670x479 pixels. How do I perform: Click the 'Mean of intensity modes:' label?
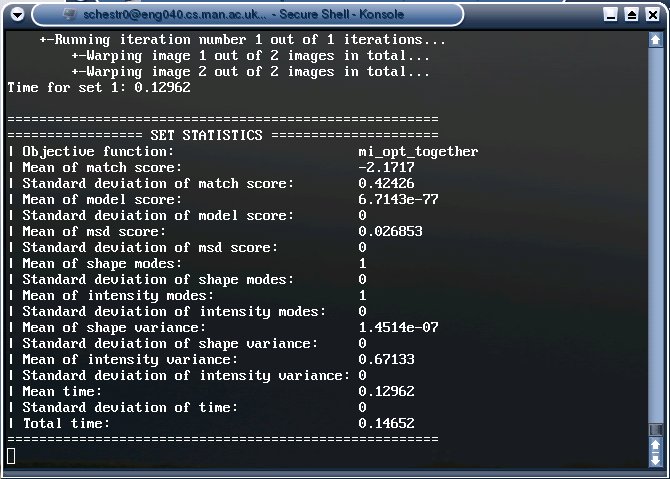click(x=118, y=296)
